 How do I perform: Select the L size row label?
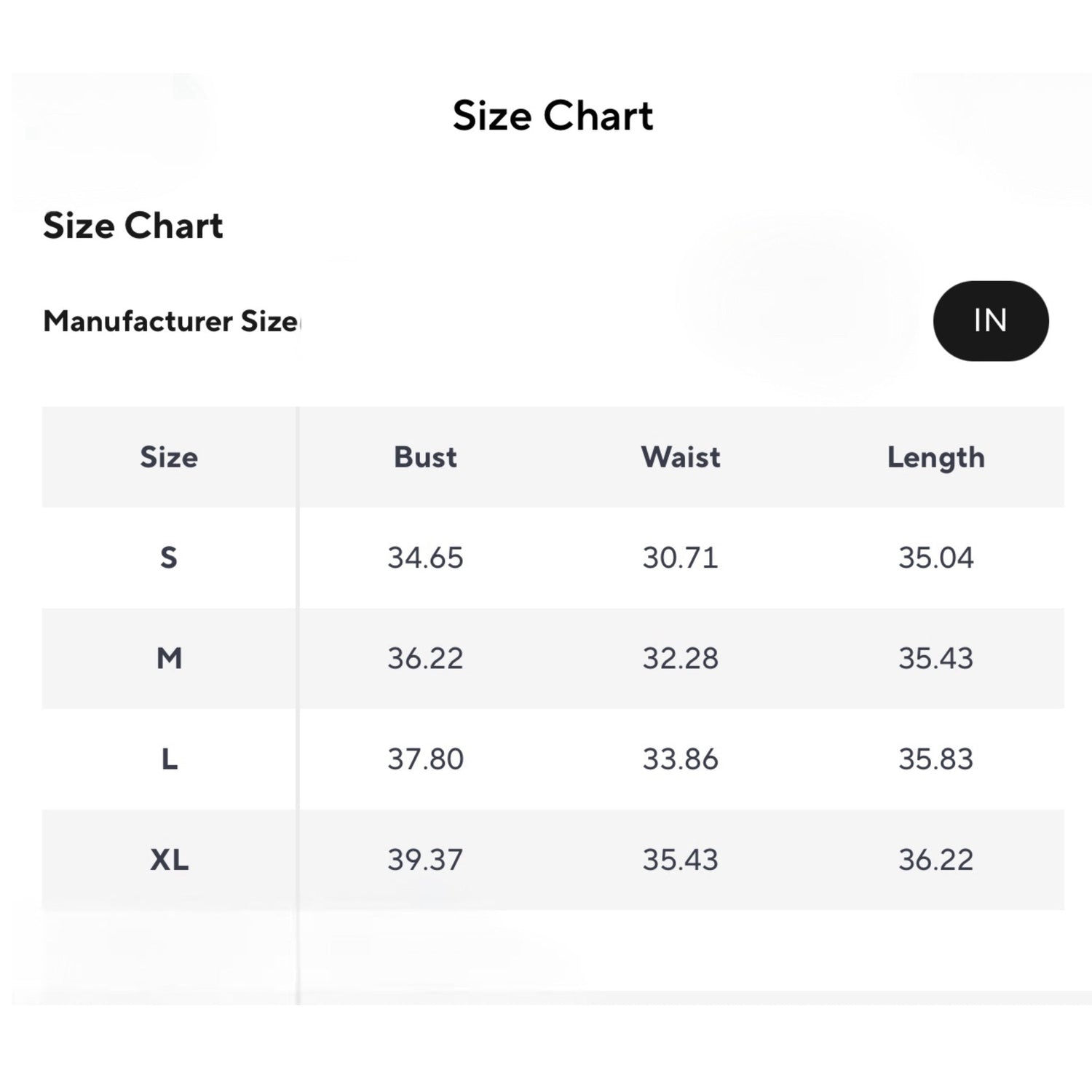[169, 759]
